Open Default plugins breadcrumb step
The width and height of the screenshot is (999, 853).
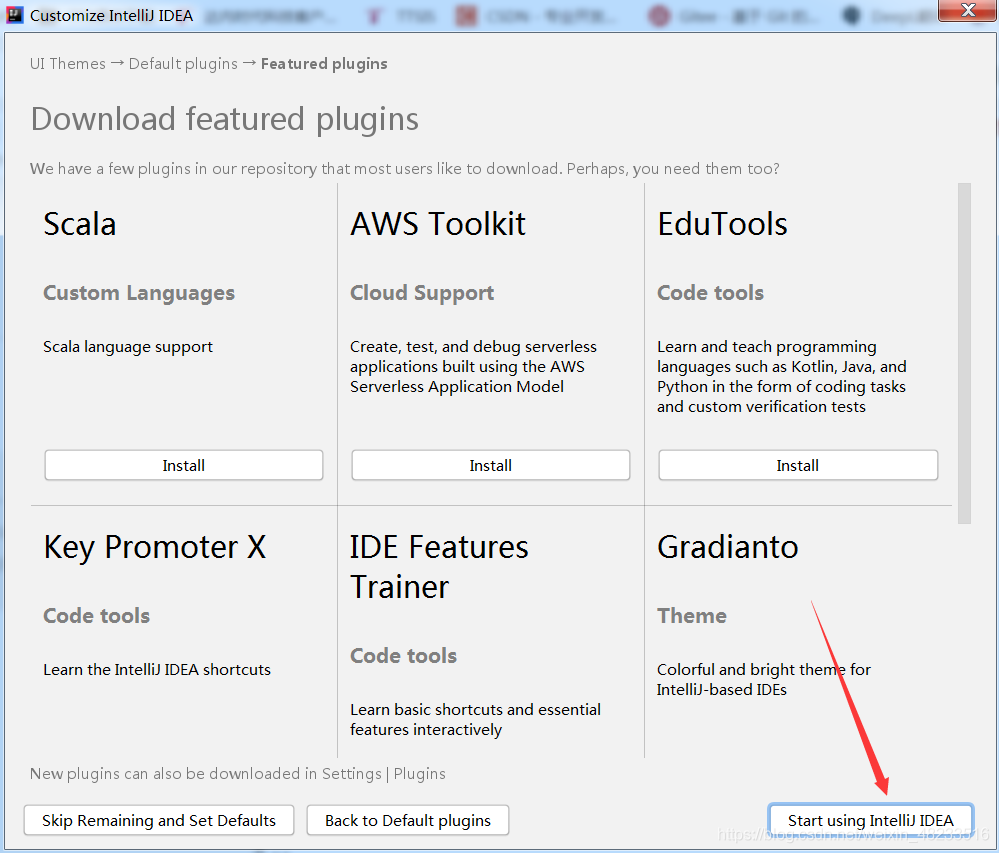click(183, 64)
